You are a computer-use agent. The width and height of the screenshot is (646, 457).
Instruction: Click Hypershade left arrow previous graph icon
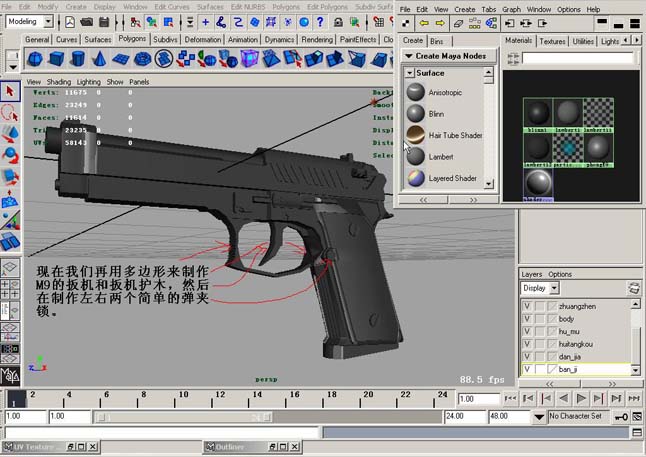[x=424, y=23]
